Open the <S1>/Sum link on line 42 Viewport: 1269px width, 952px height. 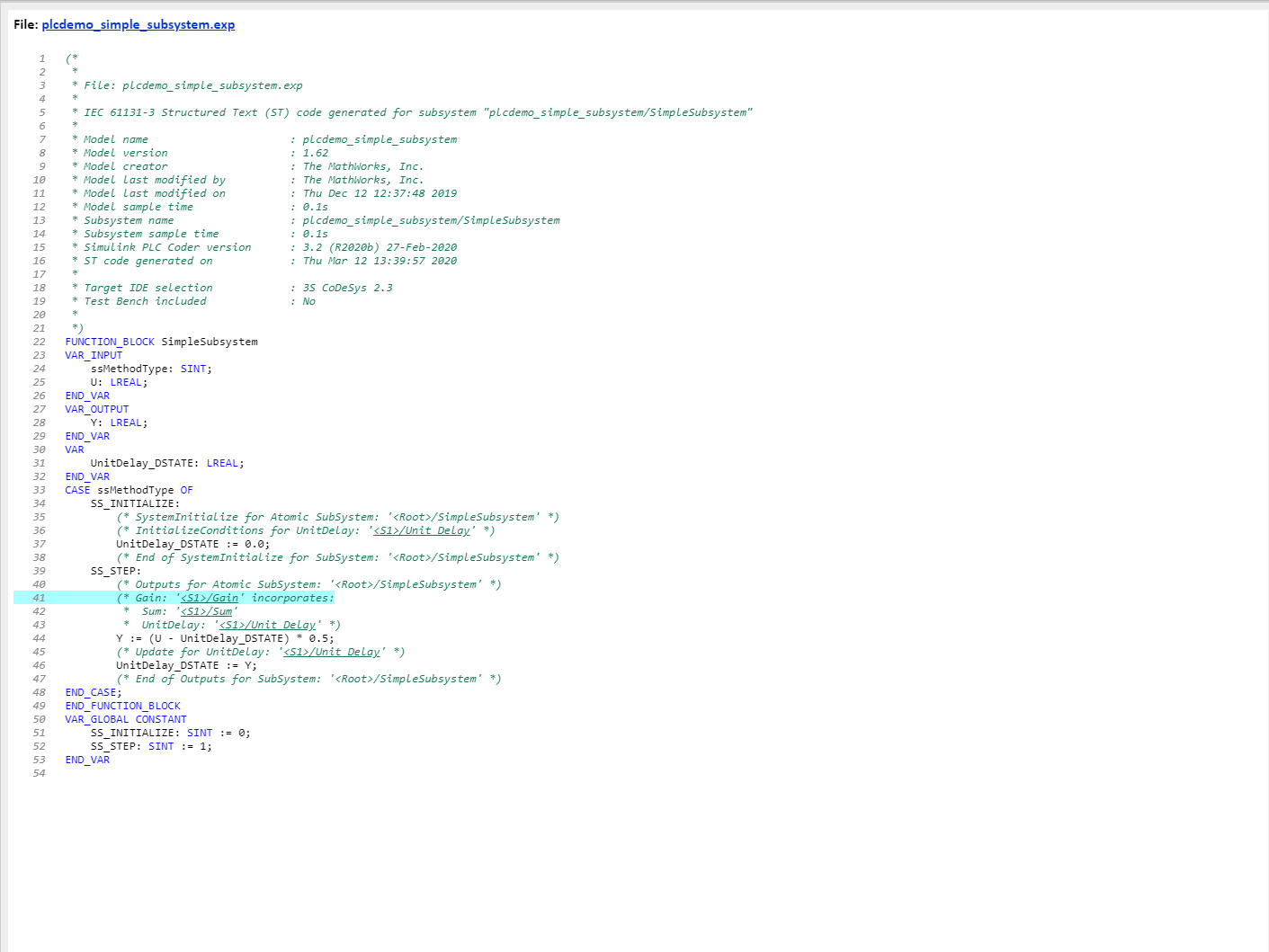(207, 611)
